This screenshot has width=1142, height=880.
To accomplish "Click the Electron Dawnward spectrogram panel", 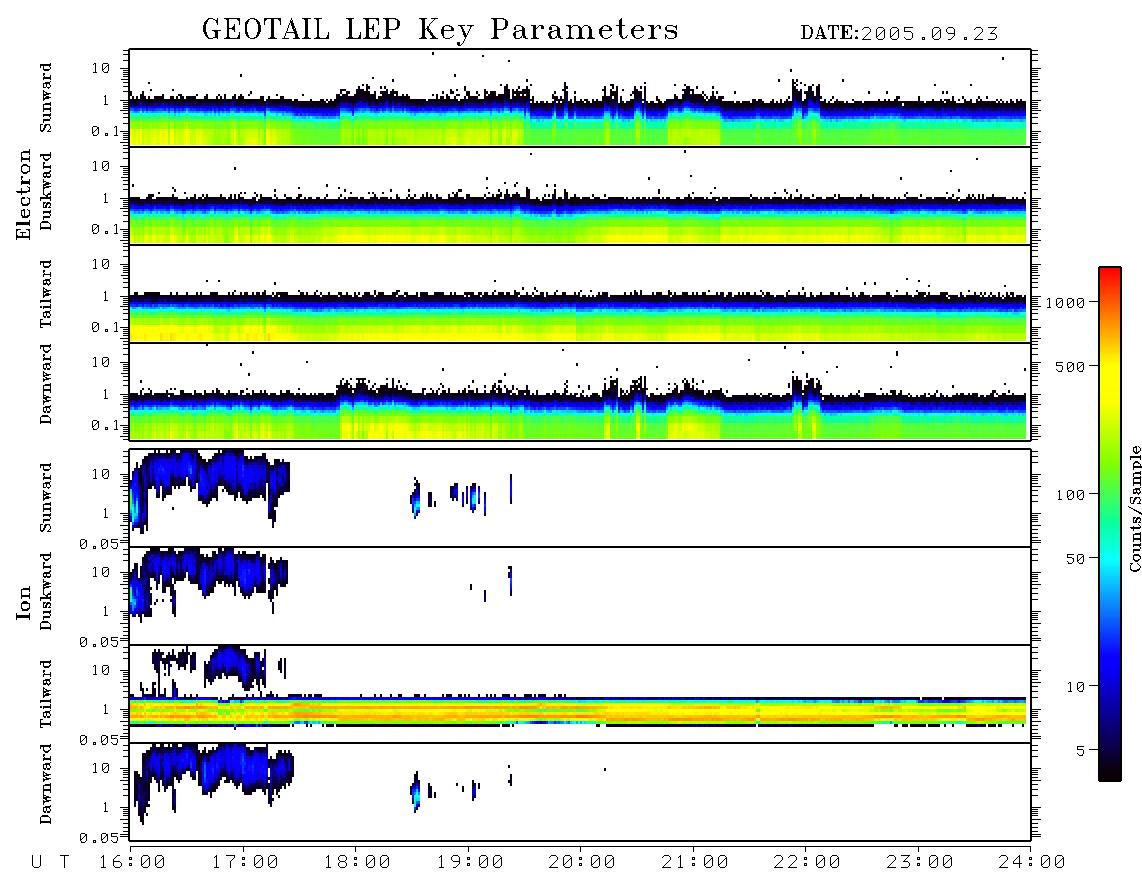I will (x=580, y=392).
